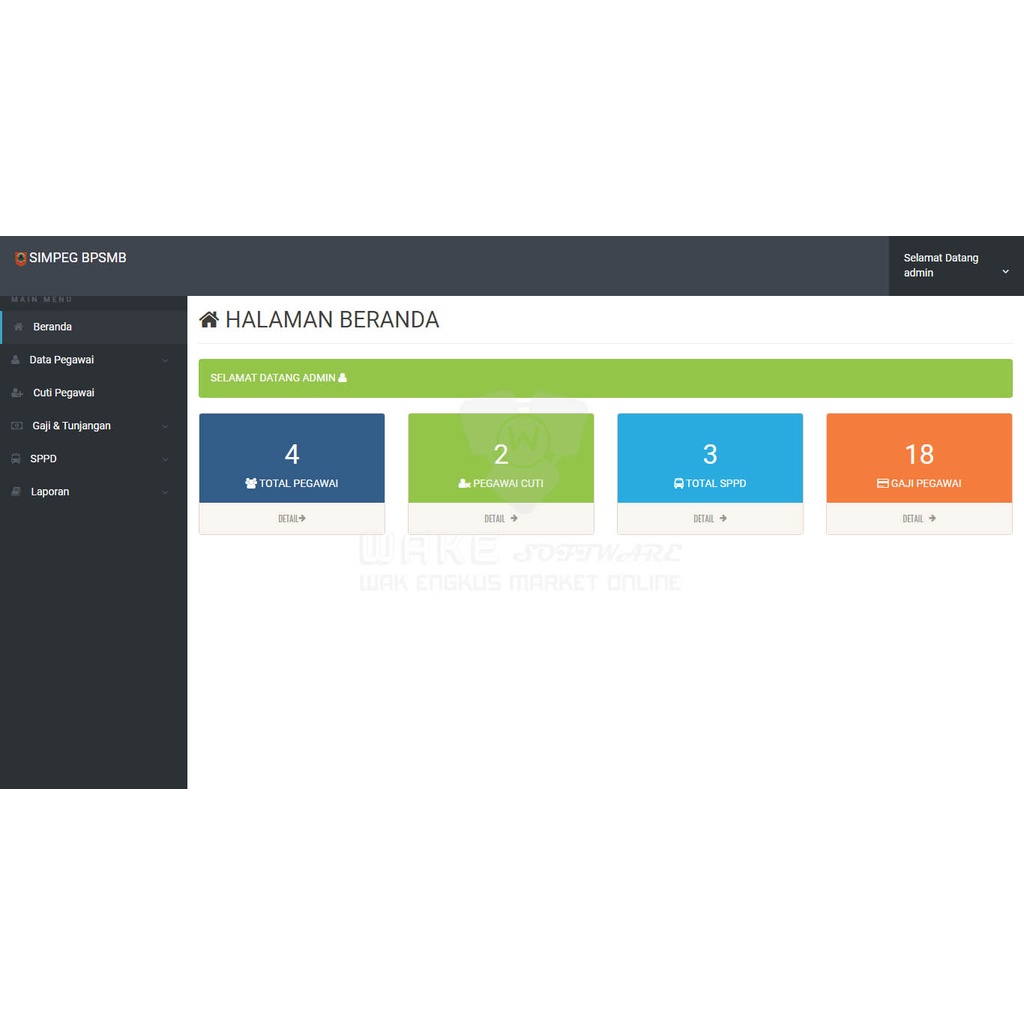Viewport: 1024px width, 1024px height.
Task: Click the home icon beside Beranda
Action: coord(18,327)
